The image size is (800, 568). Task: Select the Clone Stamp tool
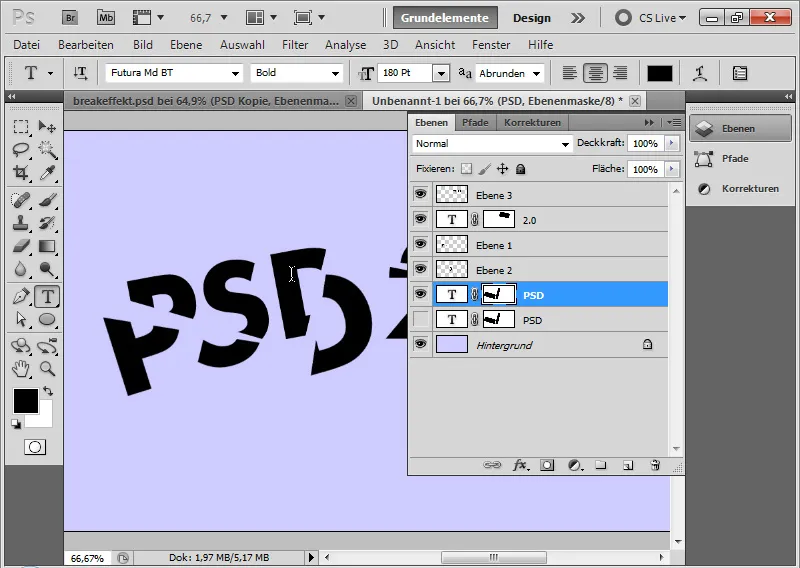click(20, 223)
